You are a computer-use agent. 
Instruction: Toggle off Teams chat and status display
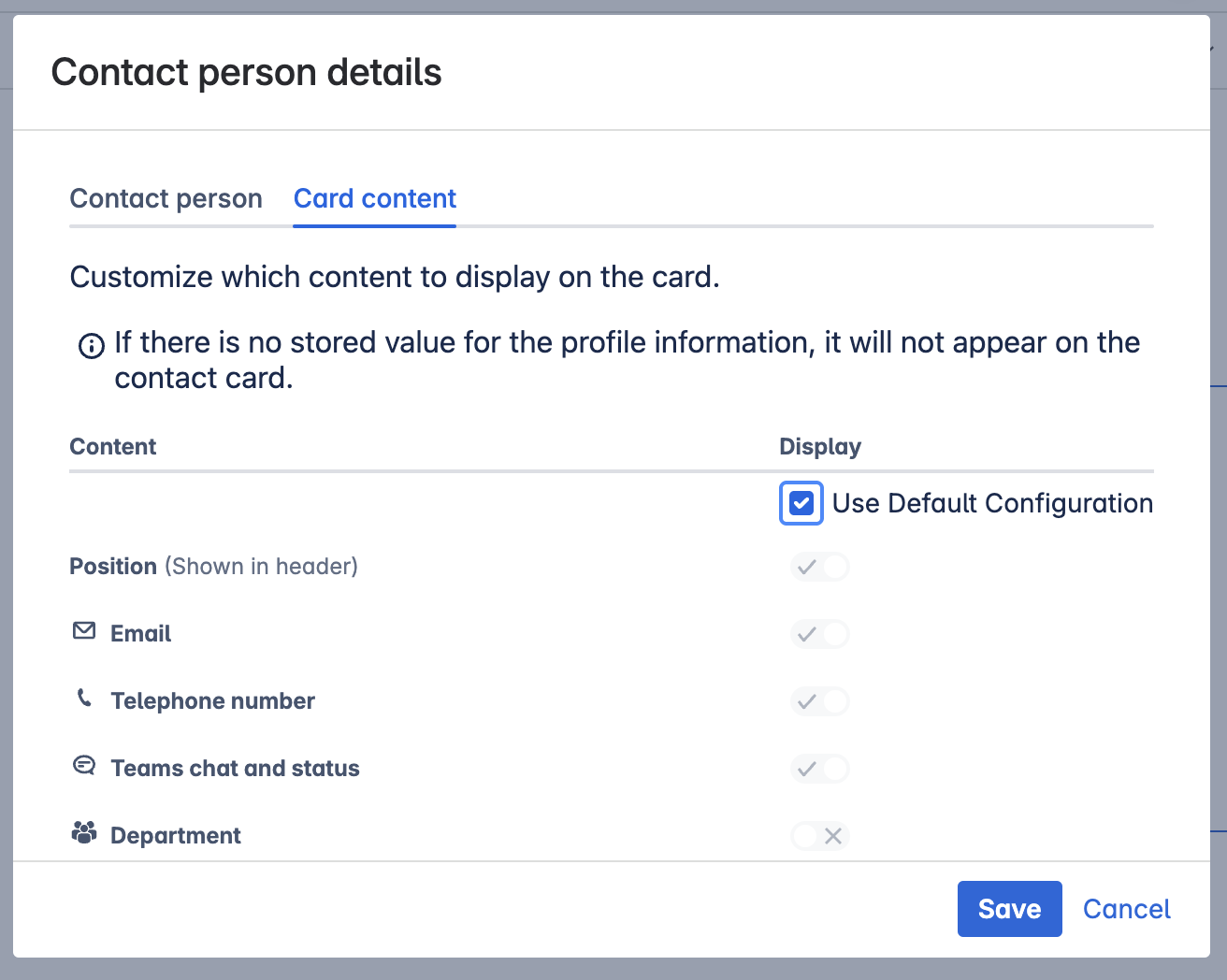click(820, 768)
